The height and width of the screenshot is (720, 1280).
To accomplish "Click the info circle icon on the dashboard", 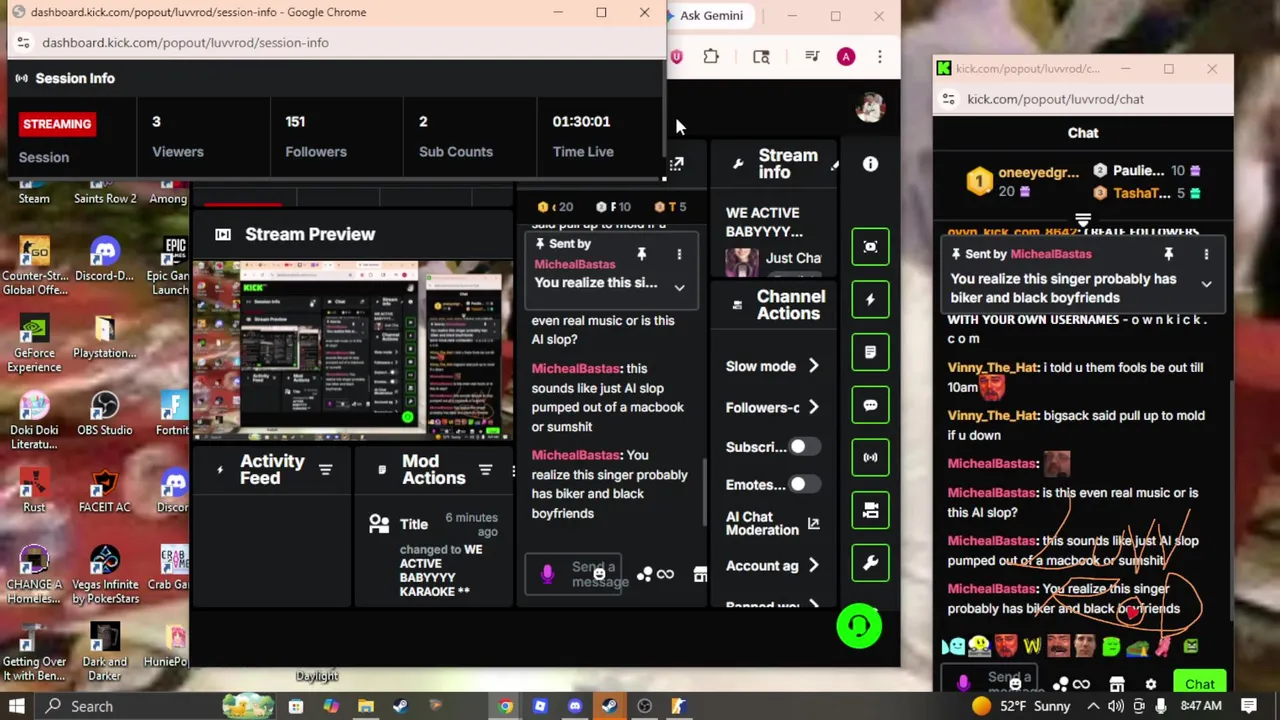I will click(x=870, y=164).
